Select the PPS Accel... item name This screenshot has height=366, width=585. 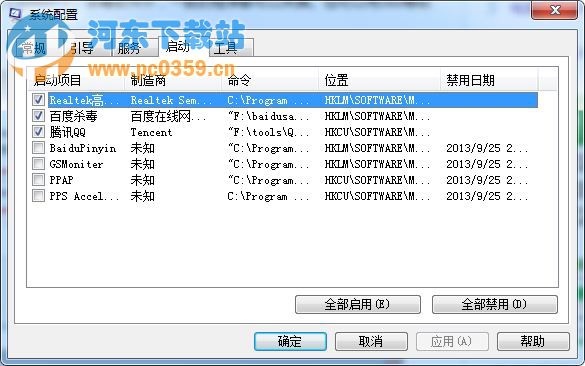pyautogui.click(x=84, y=196)
